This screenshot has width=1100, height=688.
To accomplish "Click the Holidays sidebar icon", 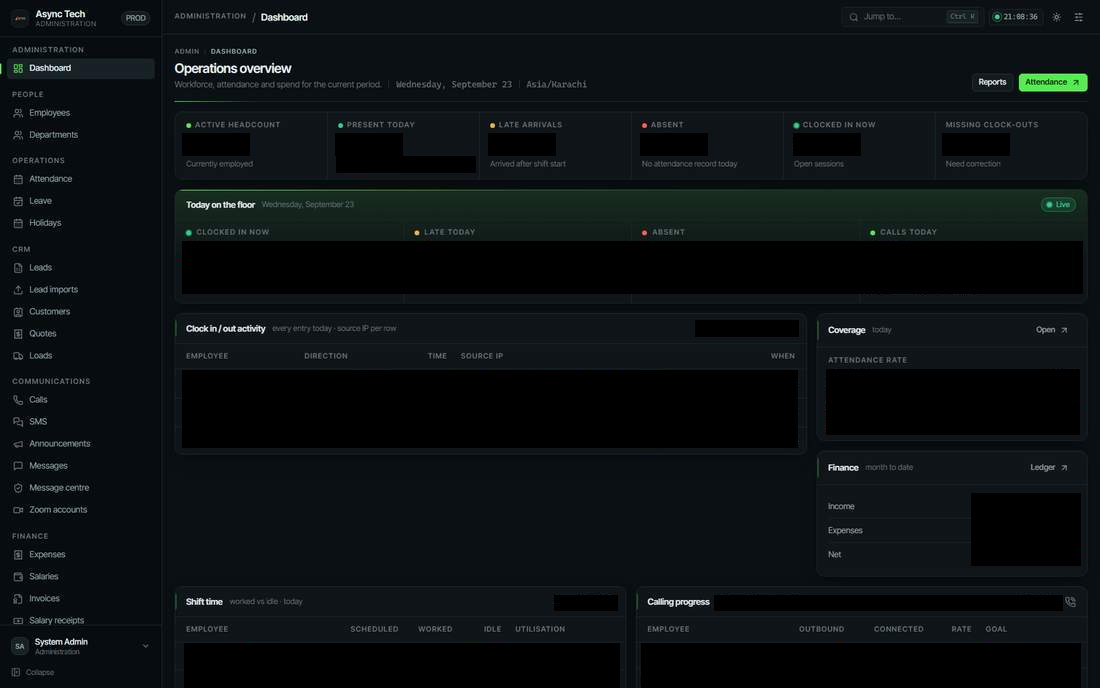I will 18,223.
